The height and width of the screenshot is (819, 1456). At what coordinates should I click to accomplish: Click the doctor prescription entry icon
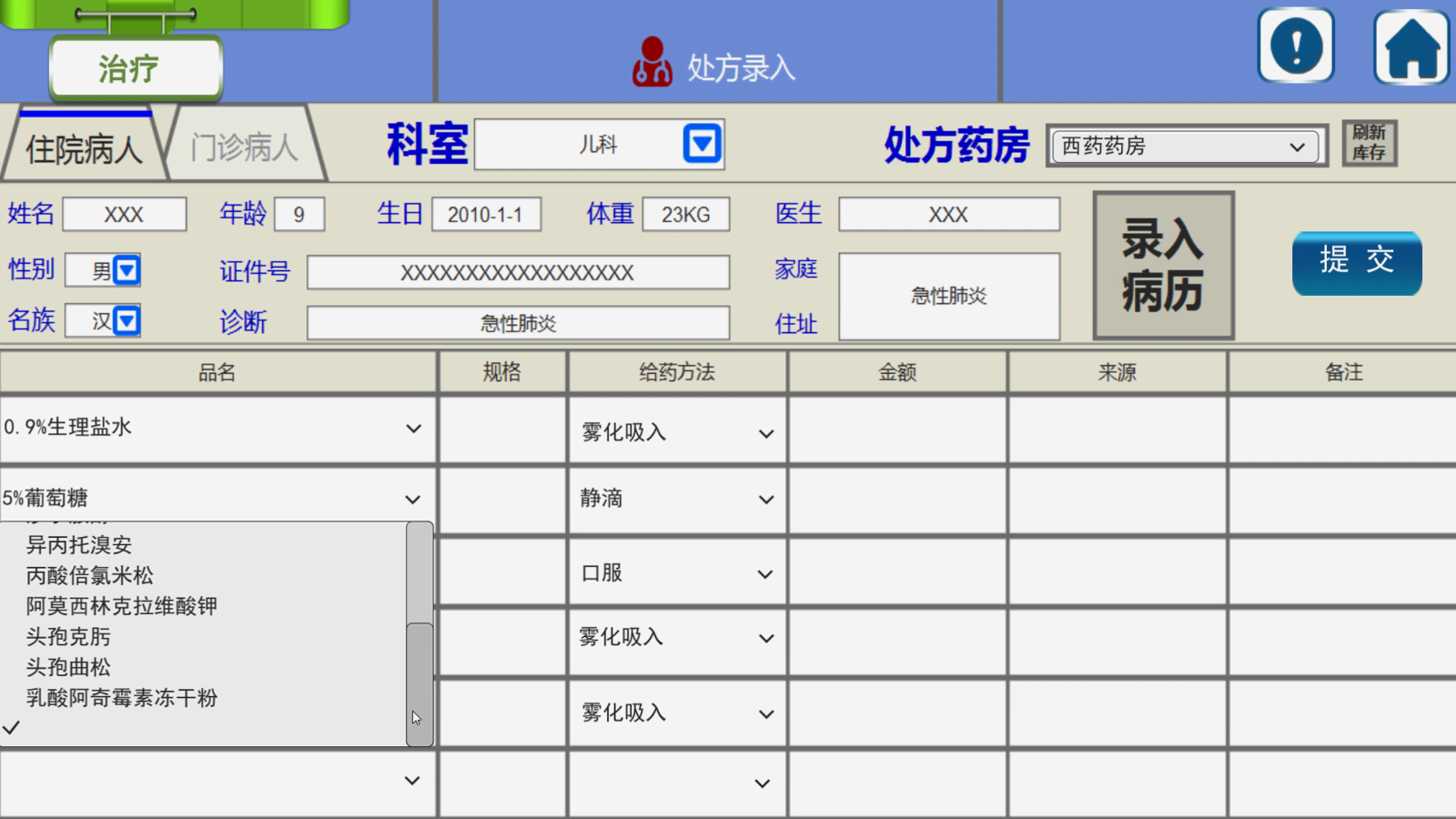(652, 63)
